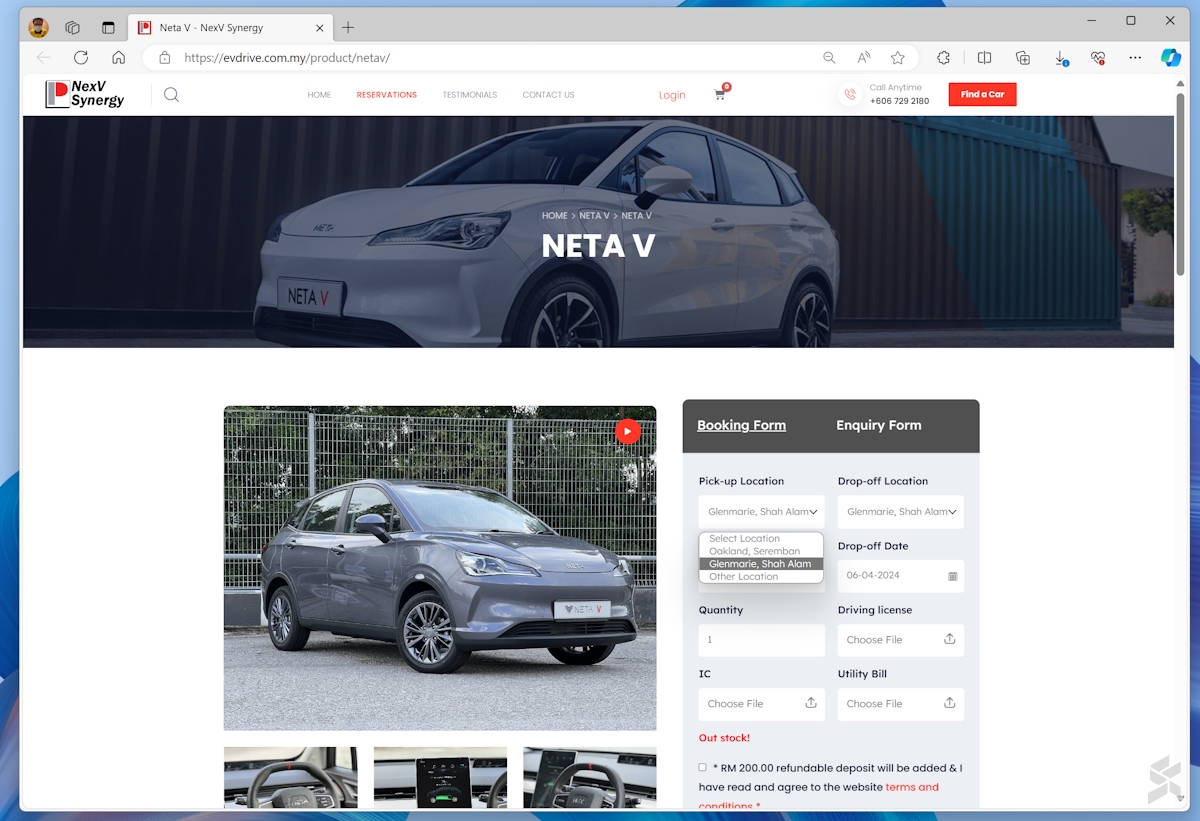1200x821 pixels.
Task: Play the Neta V video via red play button
Action: (628, 431)
